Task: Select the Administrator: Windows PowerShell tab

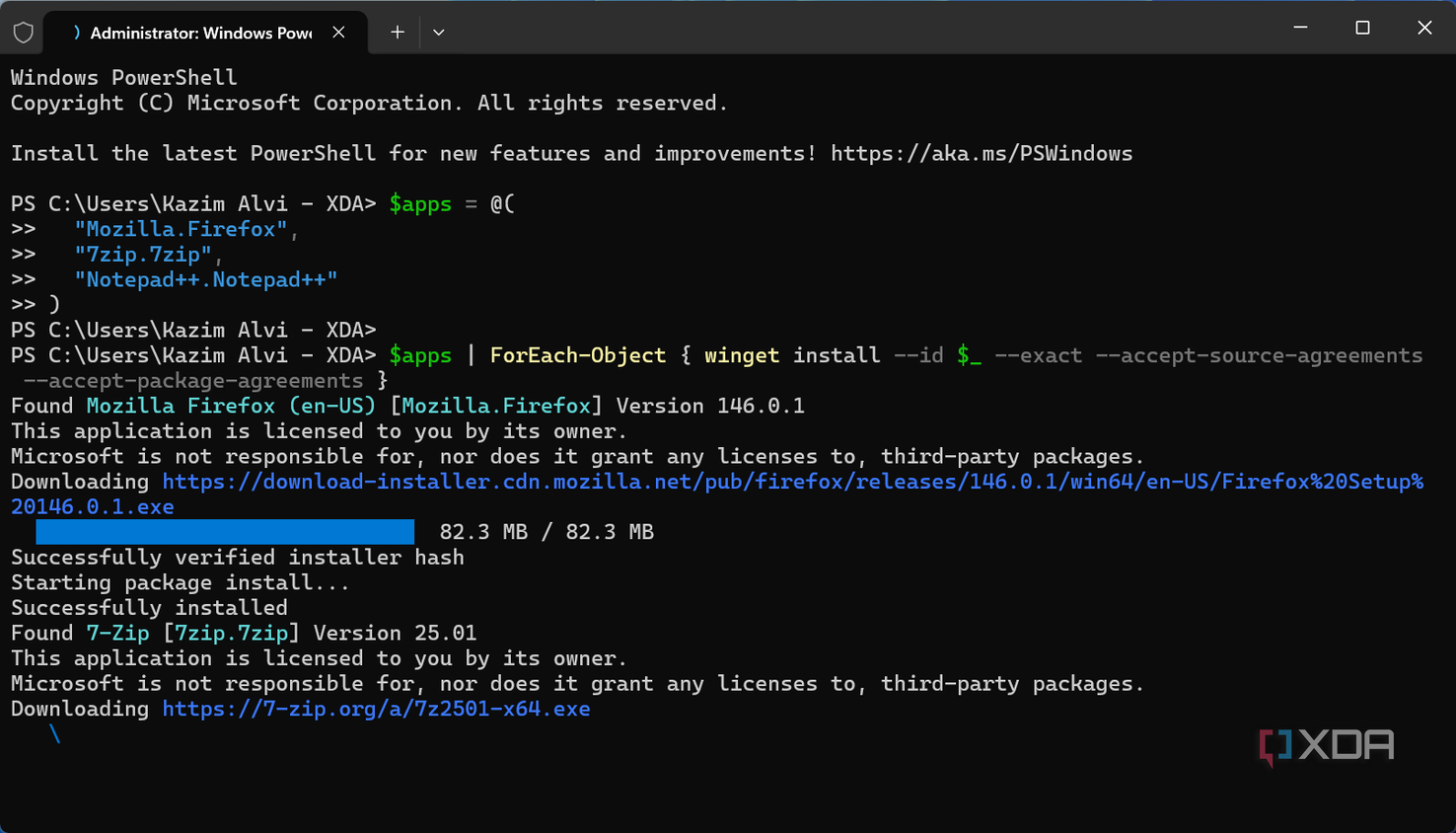Action: pos(207,33)
